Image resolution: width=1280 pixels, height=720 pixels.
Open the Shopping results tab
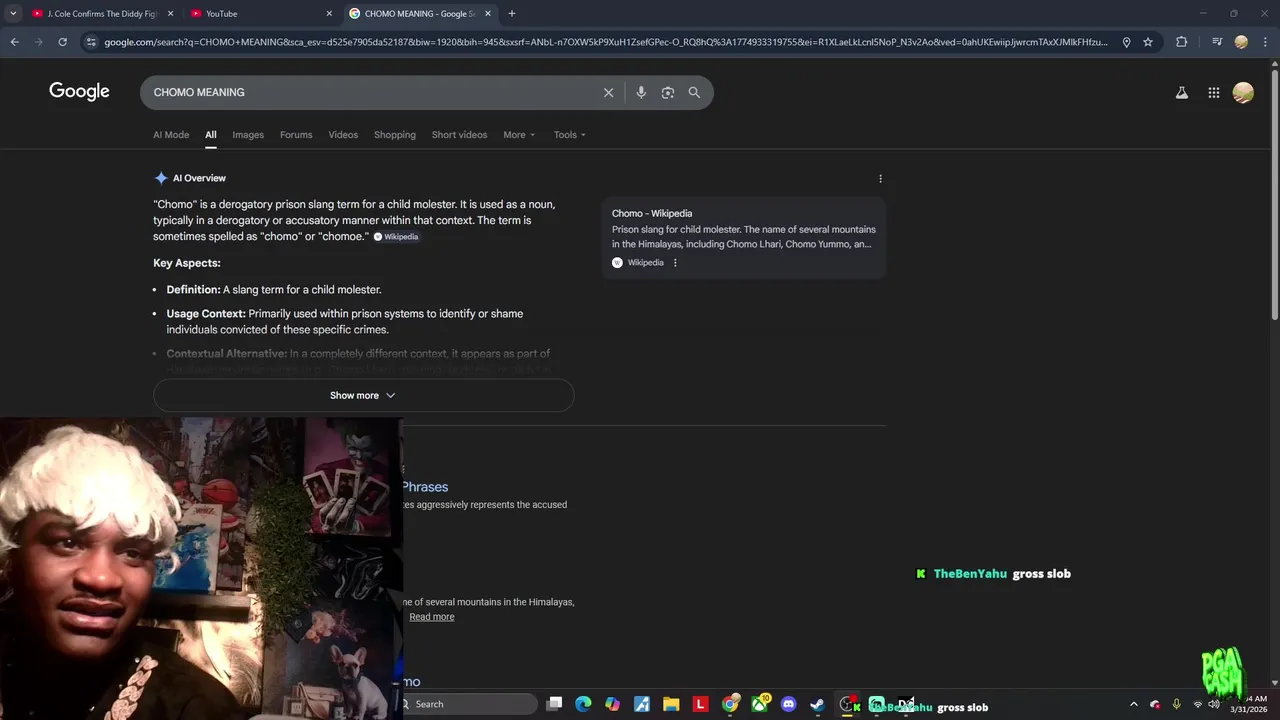point(395,135)
